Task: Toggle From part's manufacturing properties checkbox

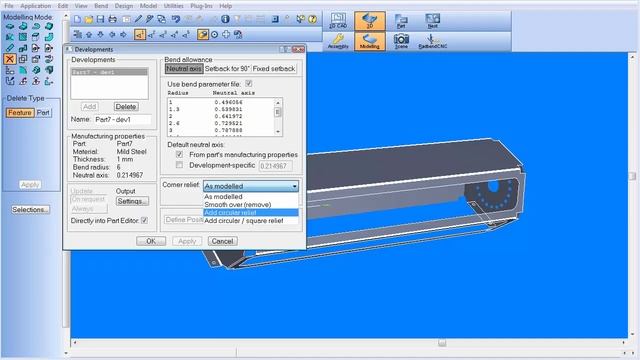Action: [x=179, y=154]
